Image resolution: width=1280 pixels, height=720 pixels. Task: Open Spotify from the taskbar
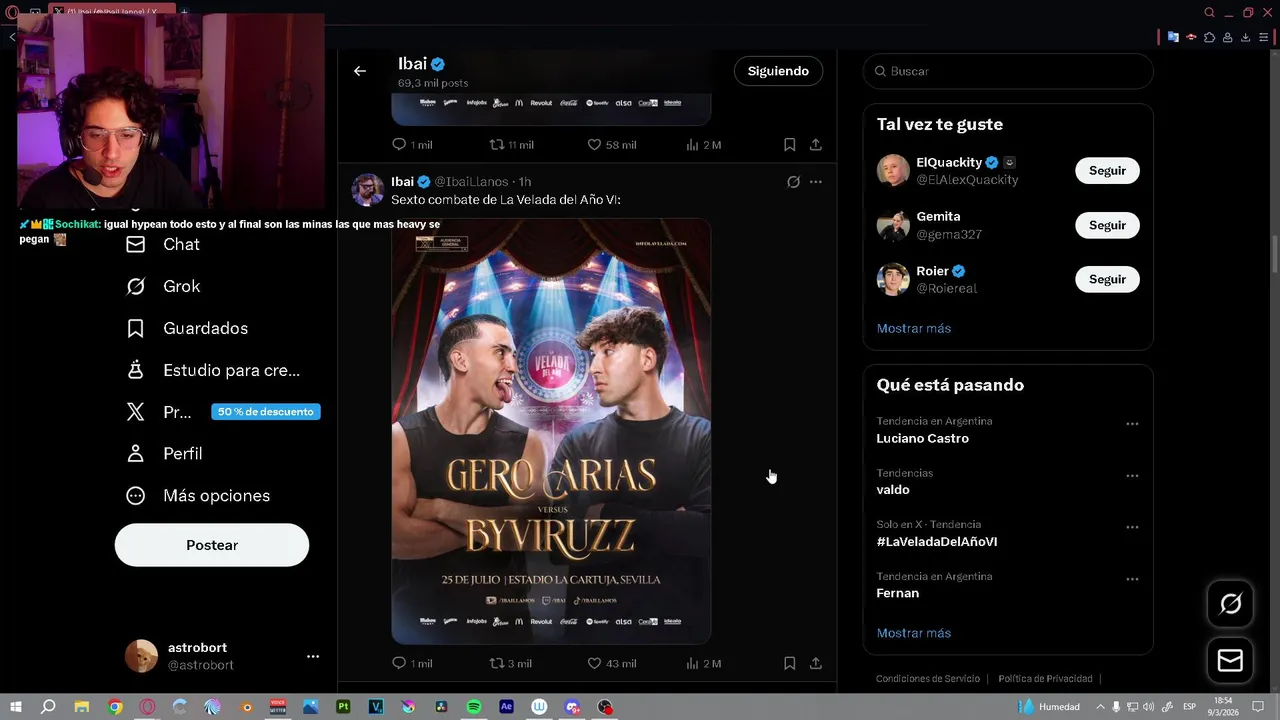pyautogui.click(x=474, y=707)
